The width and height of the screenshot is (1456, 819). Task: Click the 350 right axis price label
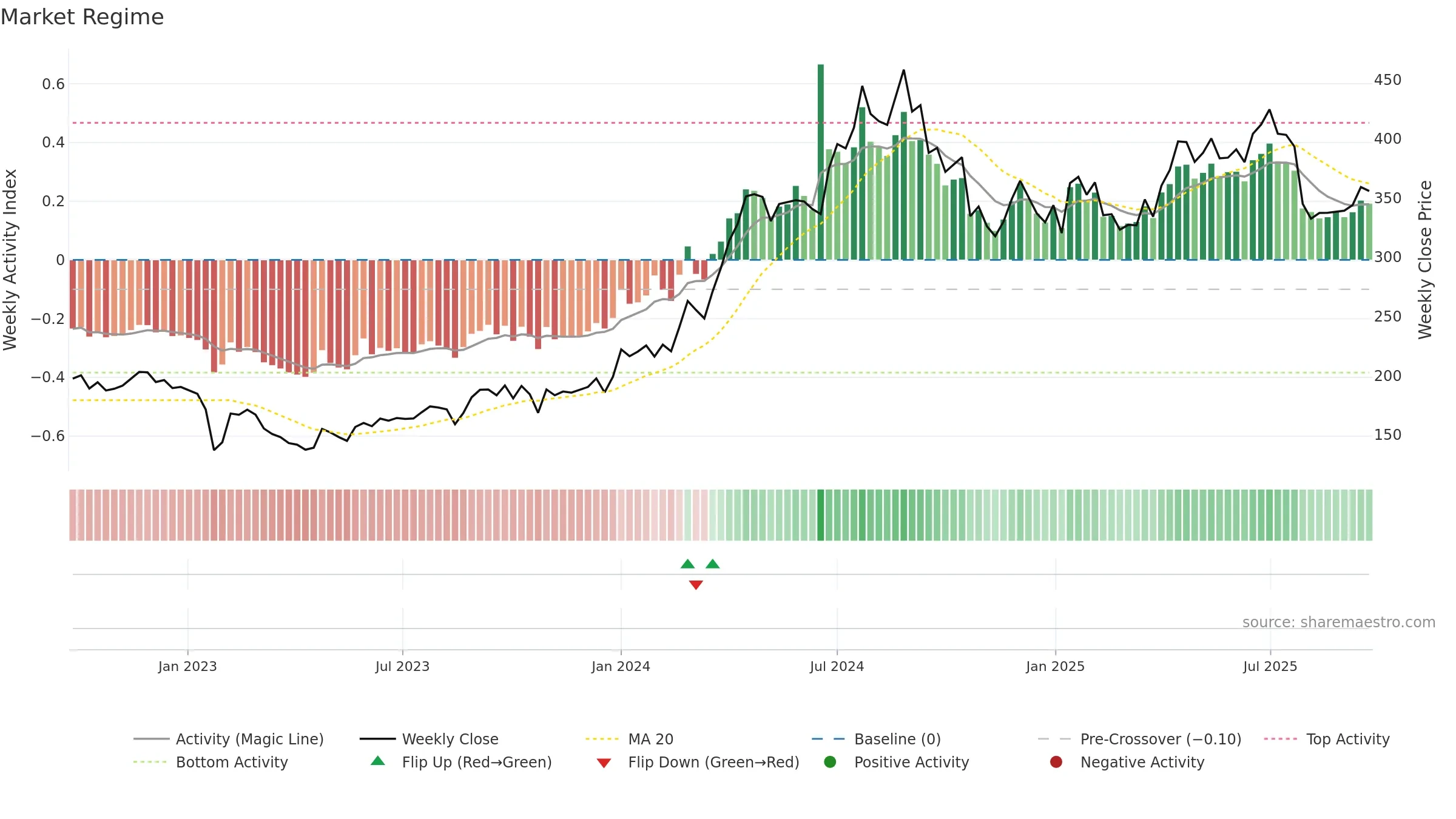[1388, 198]
